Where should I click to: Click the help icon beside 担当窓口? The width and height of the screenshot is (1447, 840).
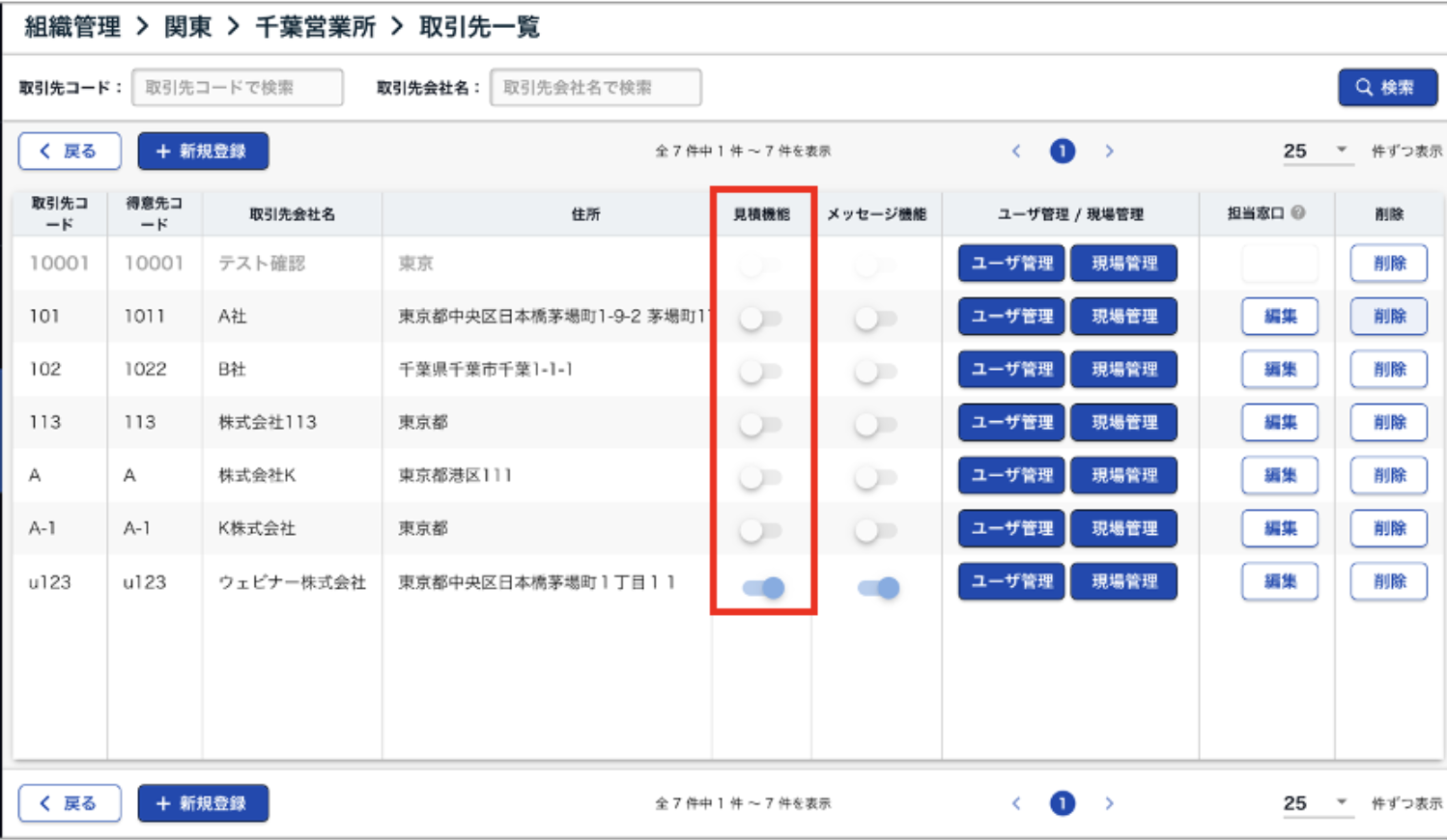coord(1298,212)
